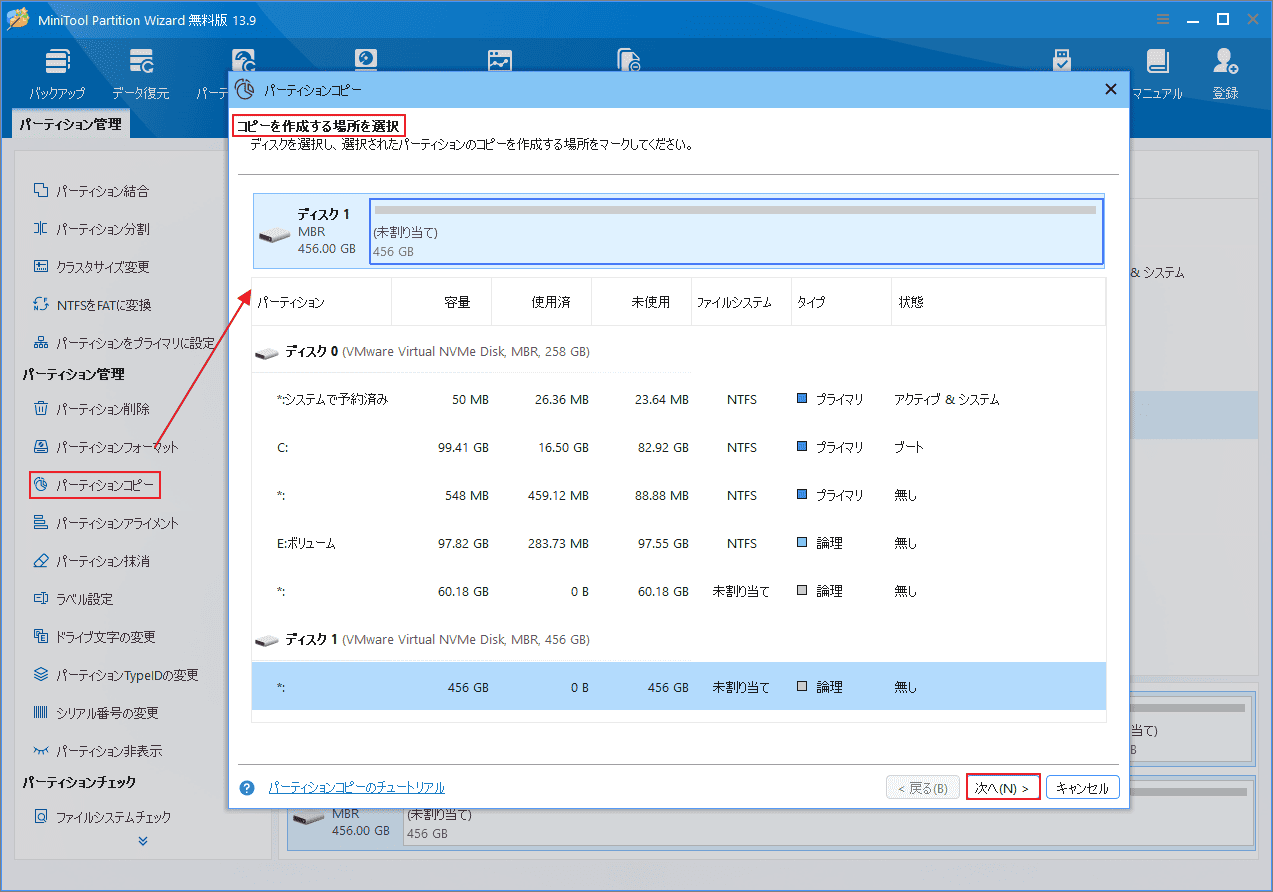Select Set Partition as Primary option
This screenshot has height=892, width=1273.
point(124,343)
